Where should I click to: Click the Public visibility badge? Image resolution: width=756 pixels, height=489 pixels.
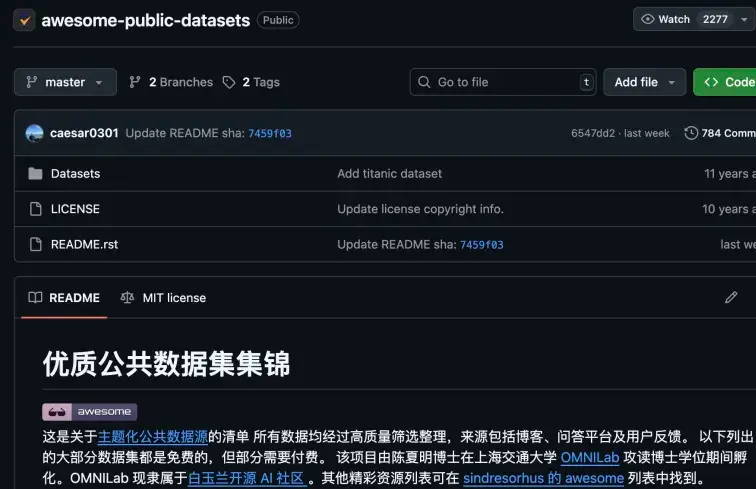coord(278,20)
